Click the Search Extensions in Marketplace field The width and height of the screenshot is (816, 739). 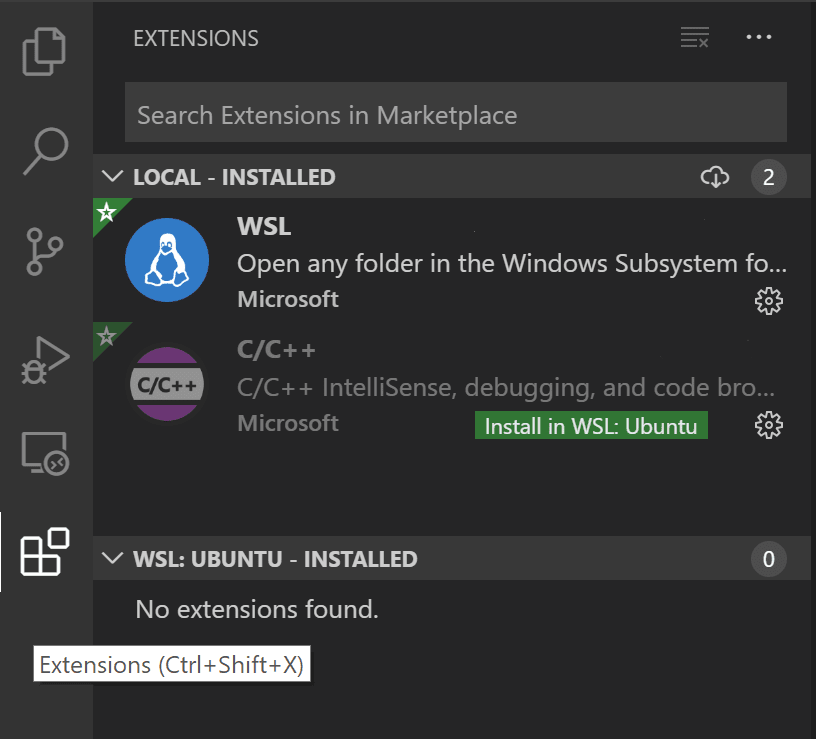[455, 112]
